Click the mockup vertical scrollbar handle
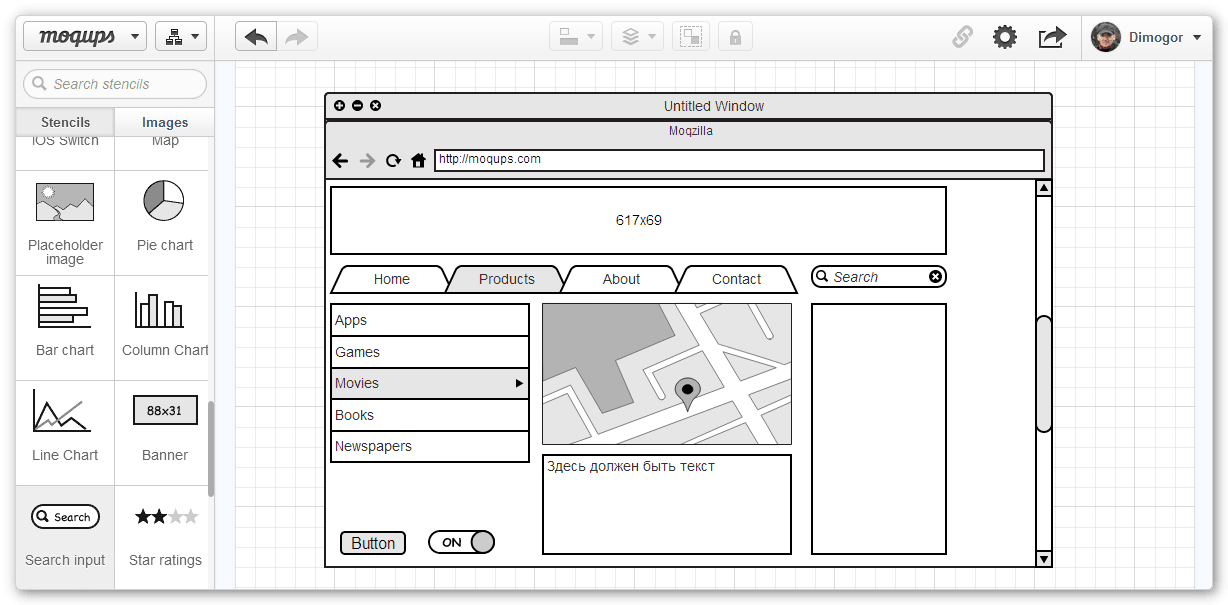Image resolution: width=1228 pixels, height=605 pixels. pyautogui.click(x=1044, y=373)
